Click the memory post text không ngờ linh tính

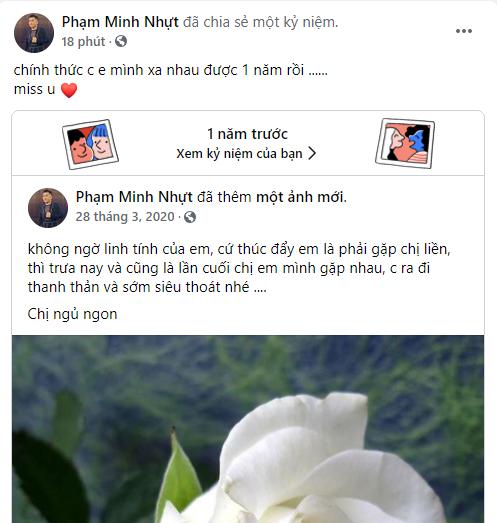tap(239, 268)
